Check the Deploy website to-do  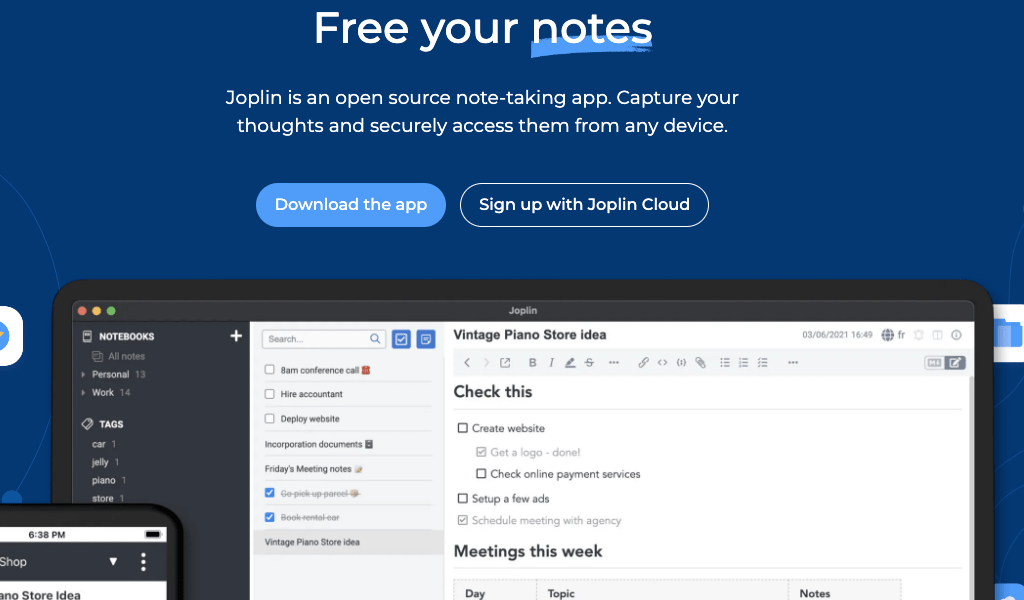click(269, 418)
